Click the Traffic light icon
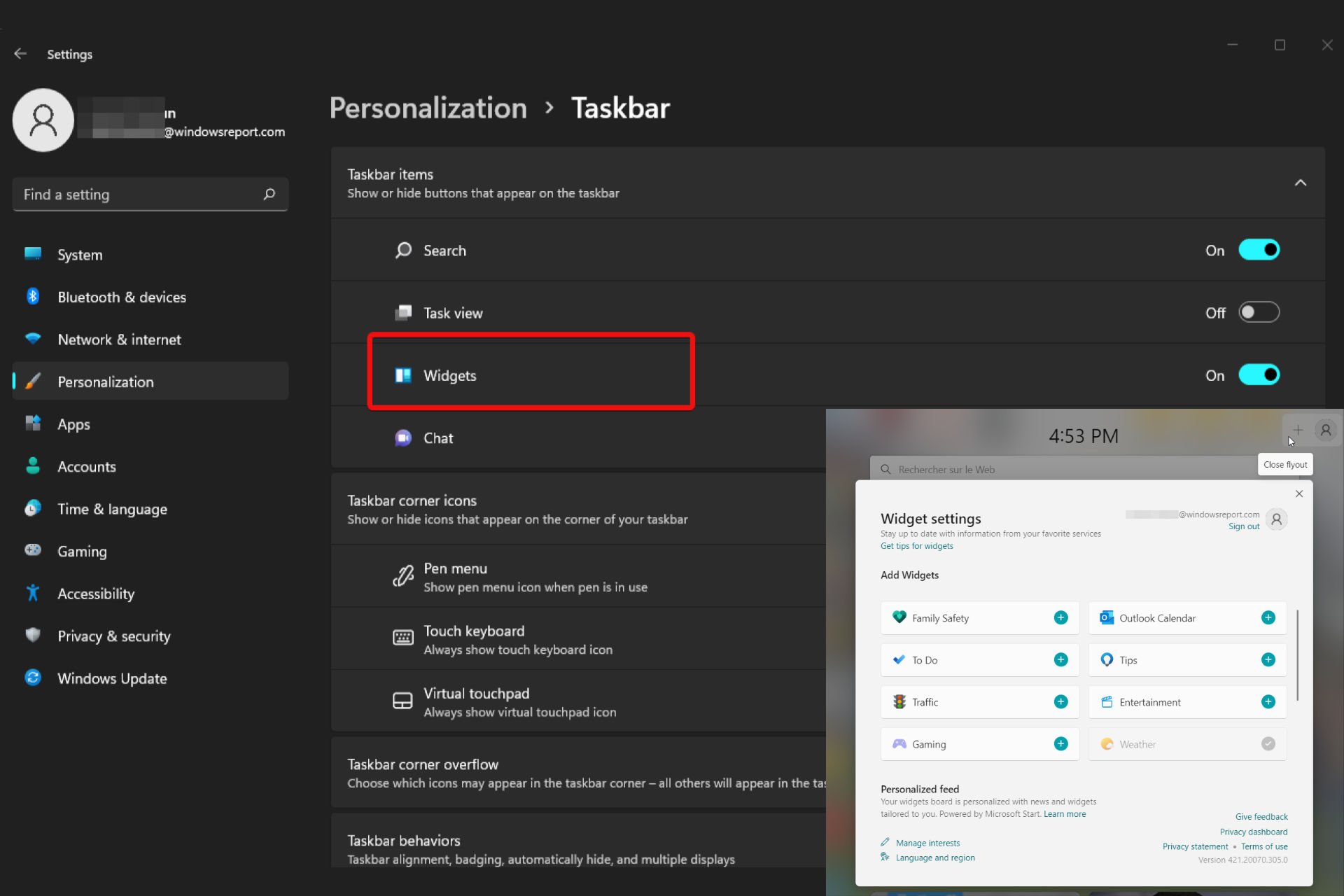 [x=899, y=701]
